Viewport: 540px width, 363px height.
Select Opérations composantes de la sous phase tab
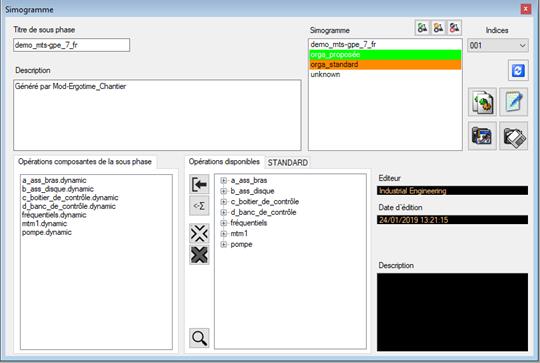85,162
